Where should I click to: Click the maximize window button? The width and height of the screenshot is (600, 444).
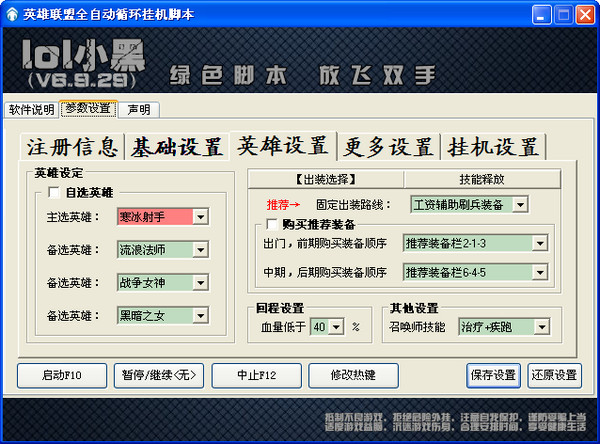click(564, 15)
